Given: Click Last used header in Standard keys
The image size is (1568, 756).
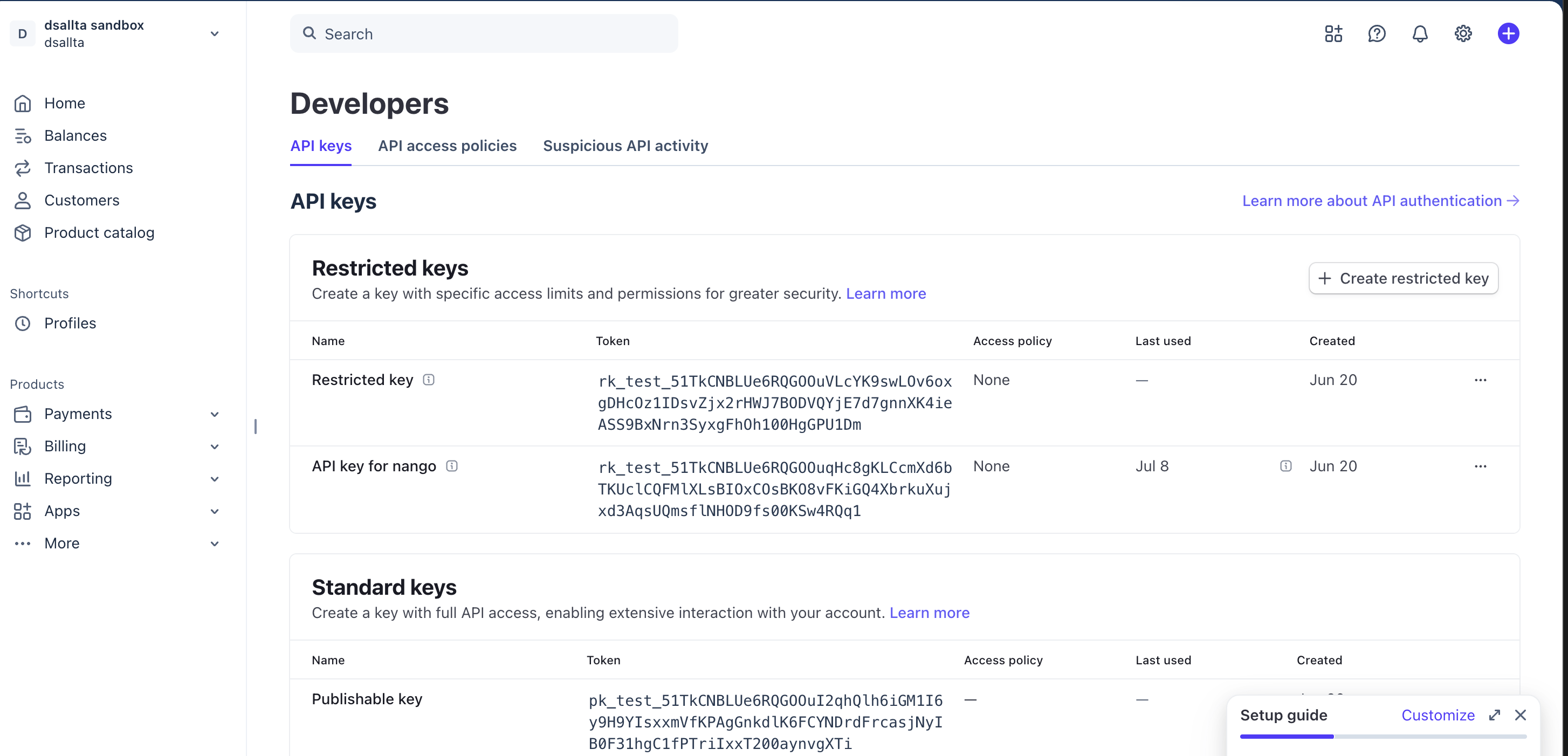Looking at the screenshot, I should pyautogui.click(x=1163, y=660).
